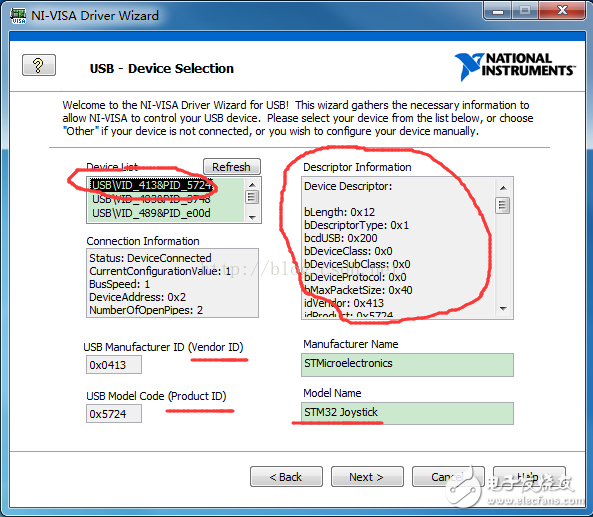Click the Next > button
593x517 pixels.
pyautogui.click(x=367, y=477)
